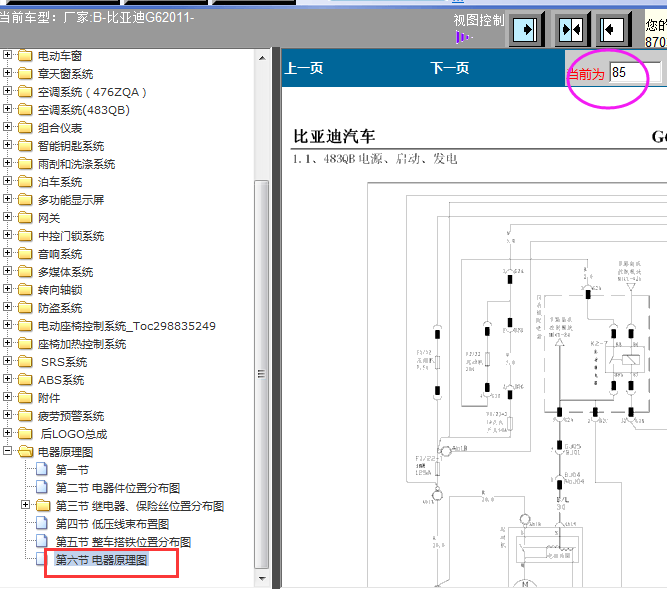
Task: Click the tree panel scrollbar thumb
Action: 262,374
